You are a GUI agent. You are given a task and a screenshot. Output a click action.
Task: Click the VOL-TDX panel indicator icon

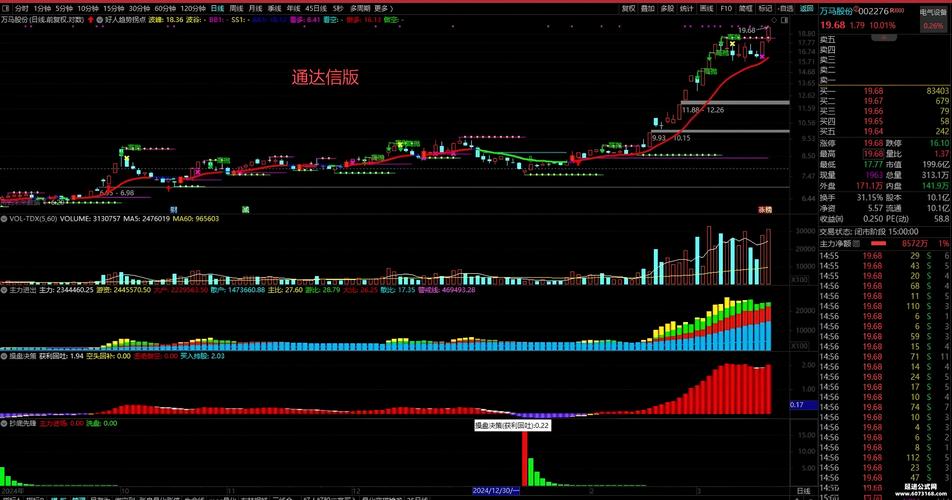(4, 217)
